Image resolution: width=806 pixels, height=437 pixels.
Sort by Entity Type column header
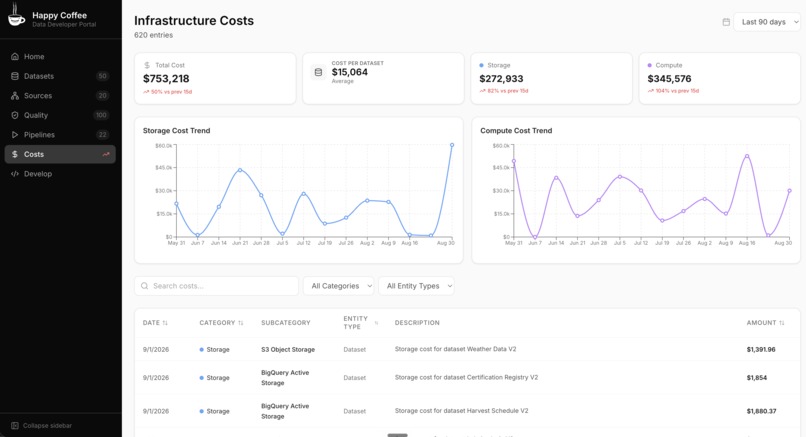tap(361, 323)
